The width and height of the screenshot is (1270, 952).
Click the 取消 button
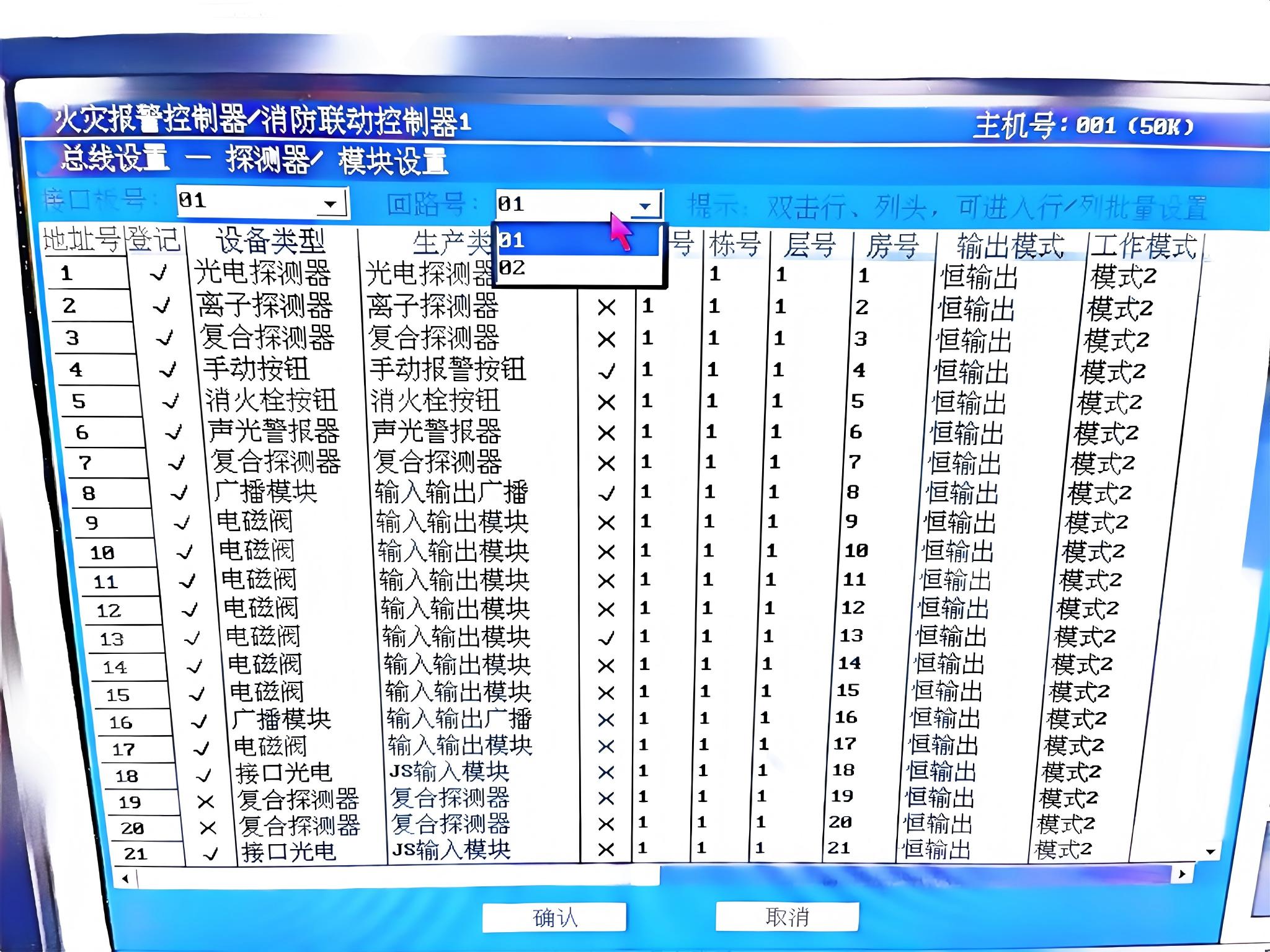[786, 917]
